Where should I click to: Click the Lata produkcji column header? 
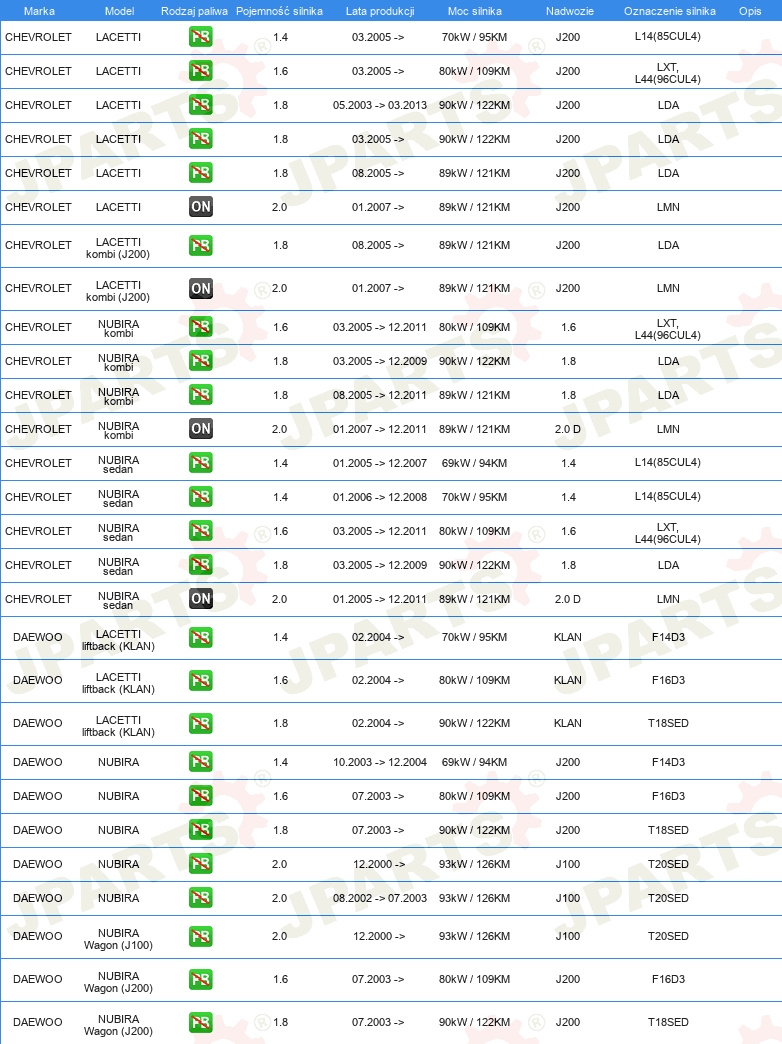[x=380, y=11]
